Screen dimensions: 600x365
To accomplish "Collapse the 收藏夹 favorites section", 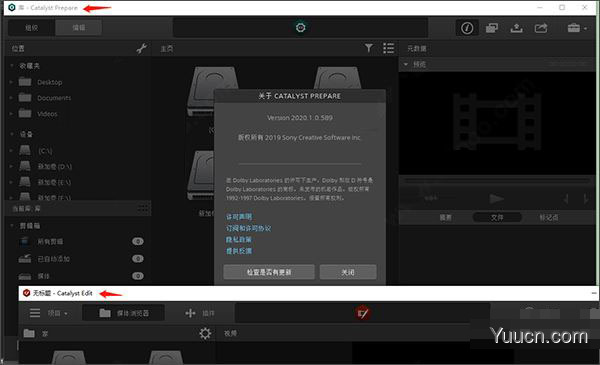I will pos(11,66).
